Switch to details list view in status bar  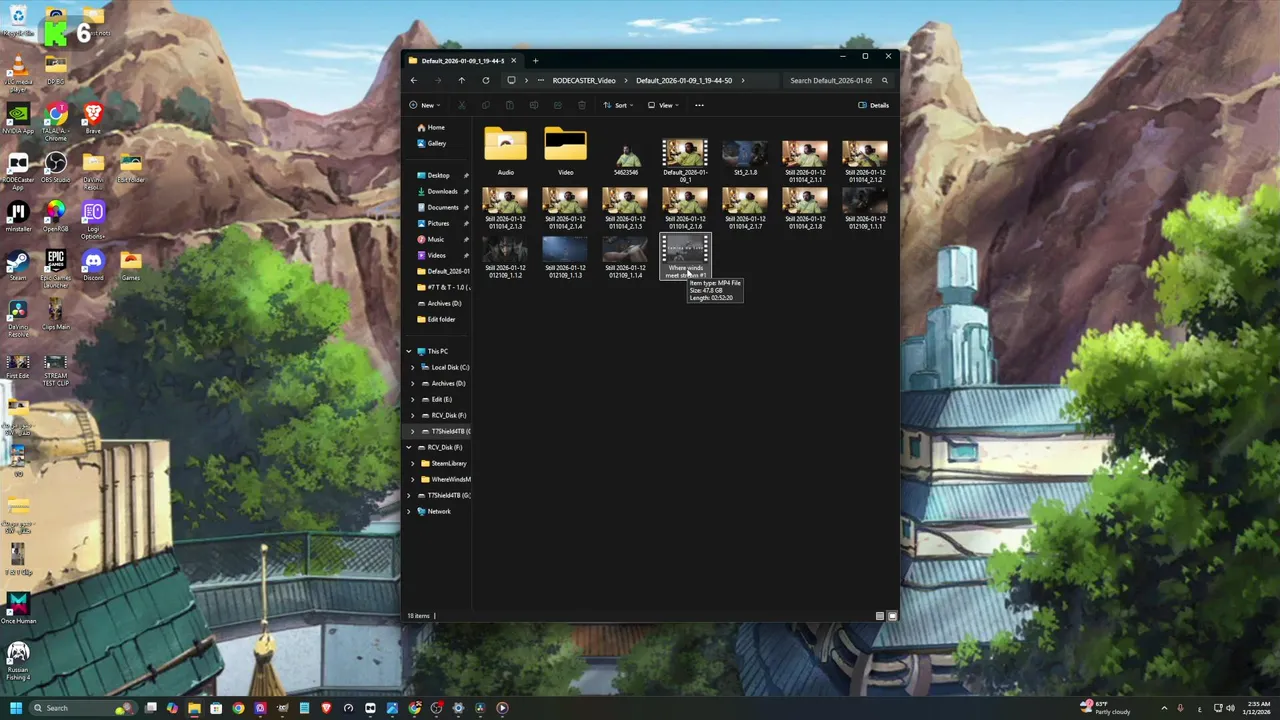click(880, 616)
